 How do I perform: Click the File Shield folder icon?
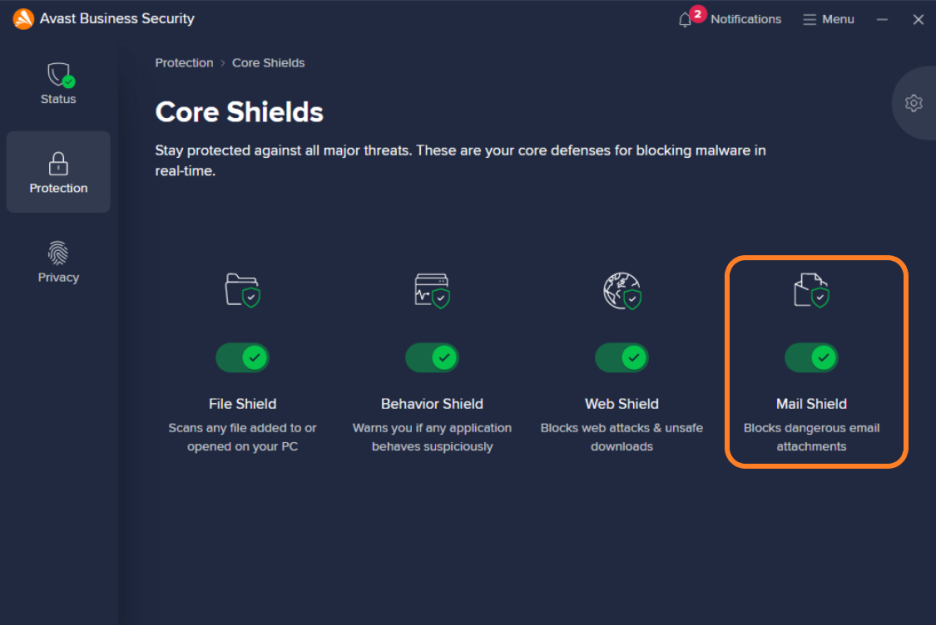point(242,290)
